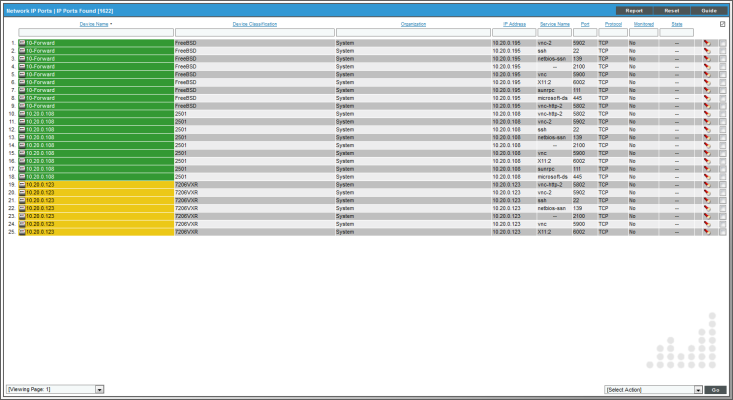Open the Viewing Page dropdown

[x=55, y=389]
